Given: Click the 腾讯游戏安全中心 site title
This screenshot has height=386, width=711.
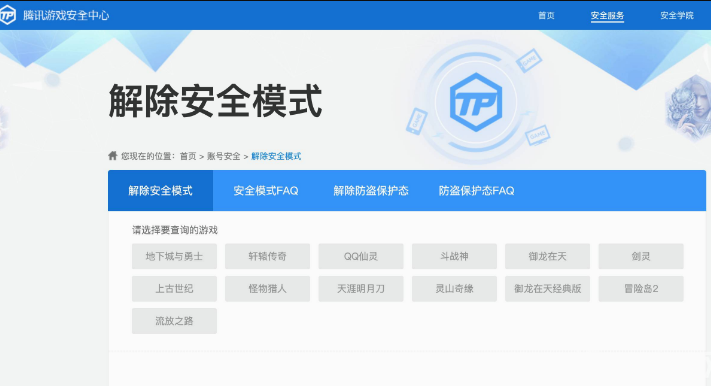Looking at the screenshot, I should (x=66, y=15).
